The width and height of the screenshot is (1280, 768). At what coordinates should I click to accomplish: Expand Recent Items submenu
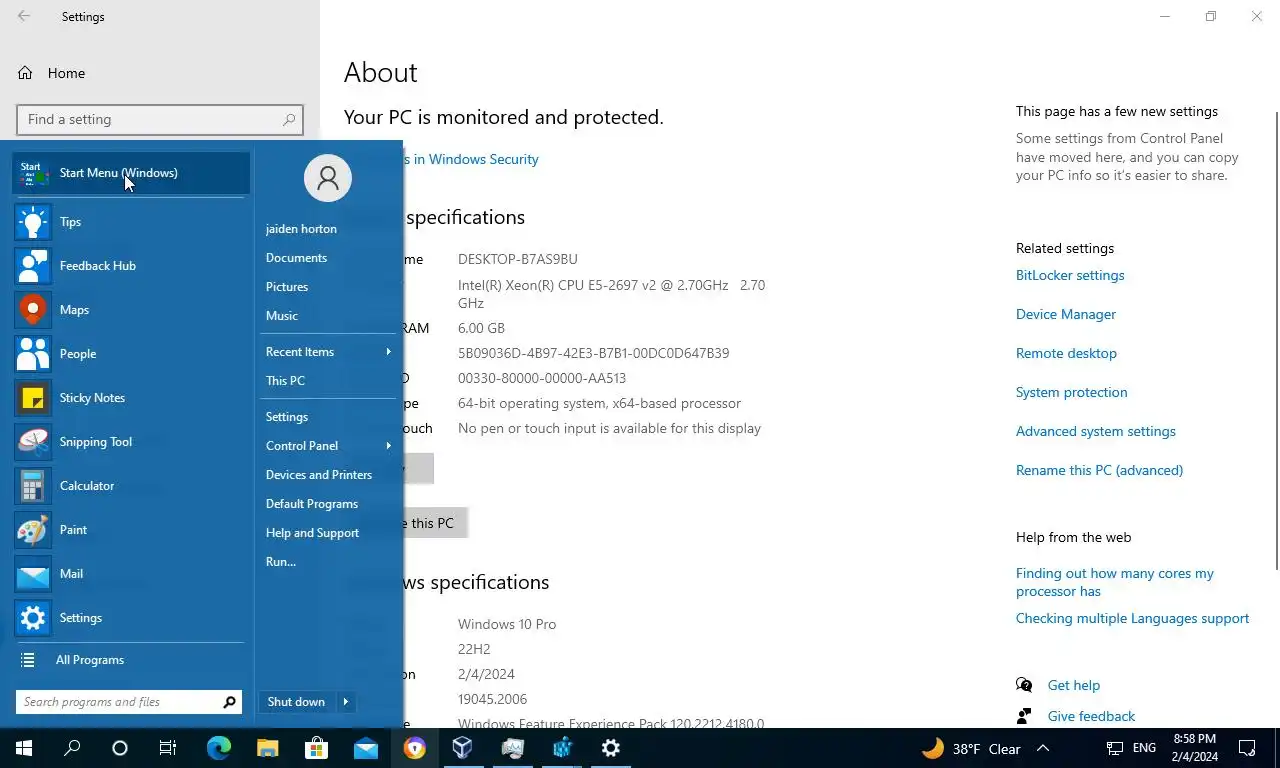(328, 352)
